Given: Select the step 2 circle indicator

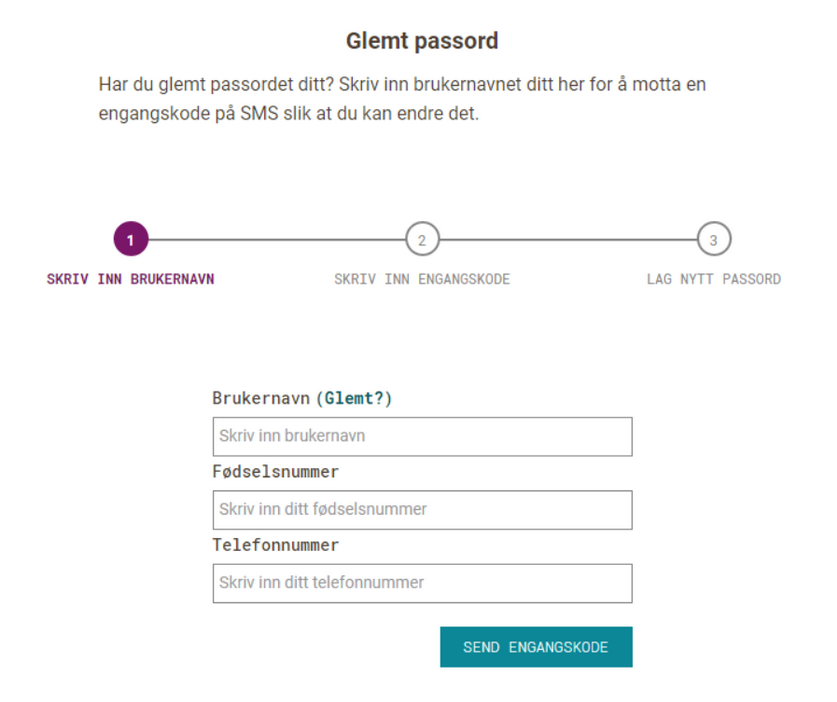Looking at the screenshot, I should tap(422, 240).
